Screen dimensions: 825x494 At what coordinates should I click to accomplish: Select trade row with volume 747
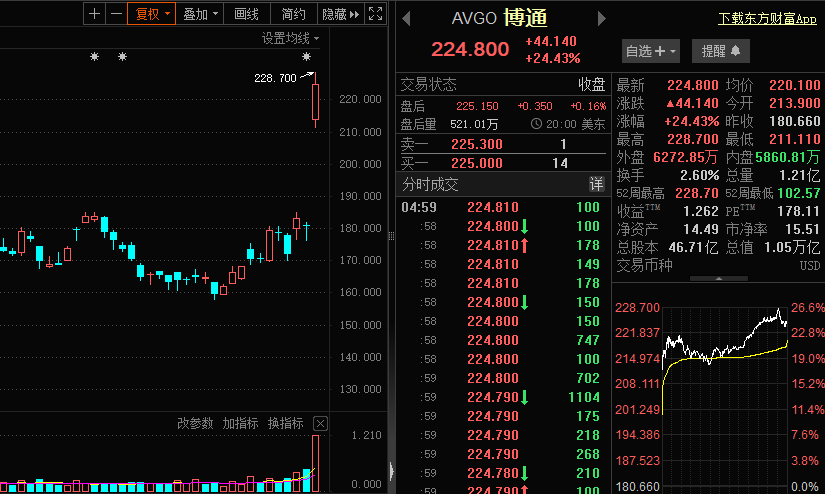pos(501,340)
